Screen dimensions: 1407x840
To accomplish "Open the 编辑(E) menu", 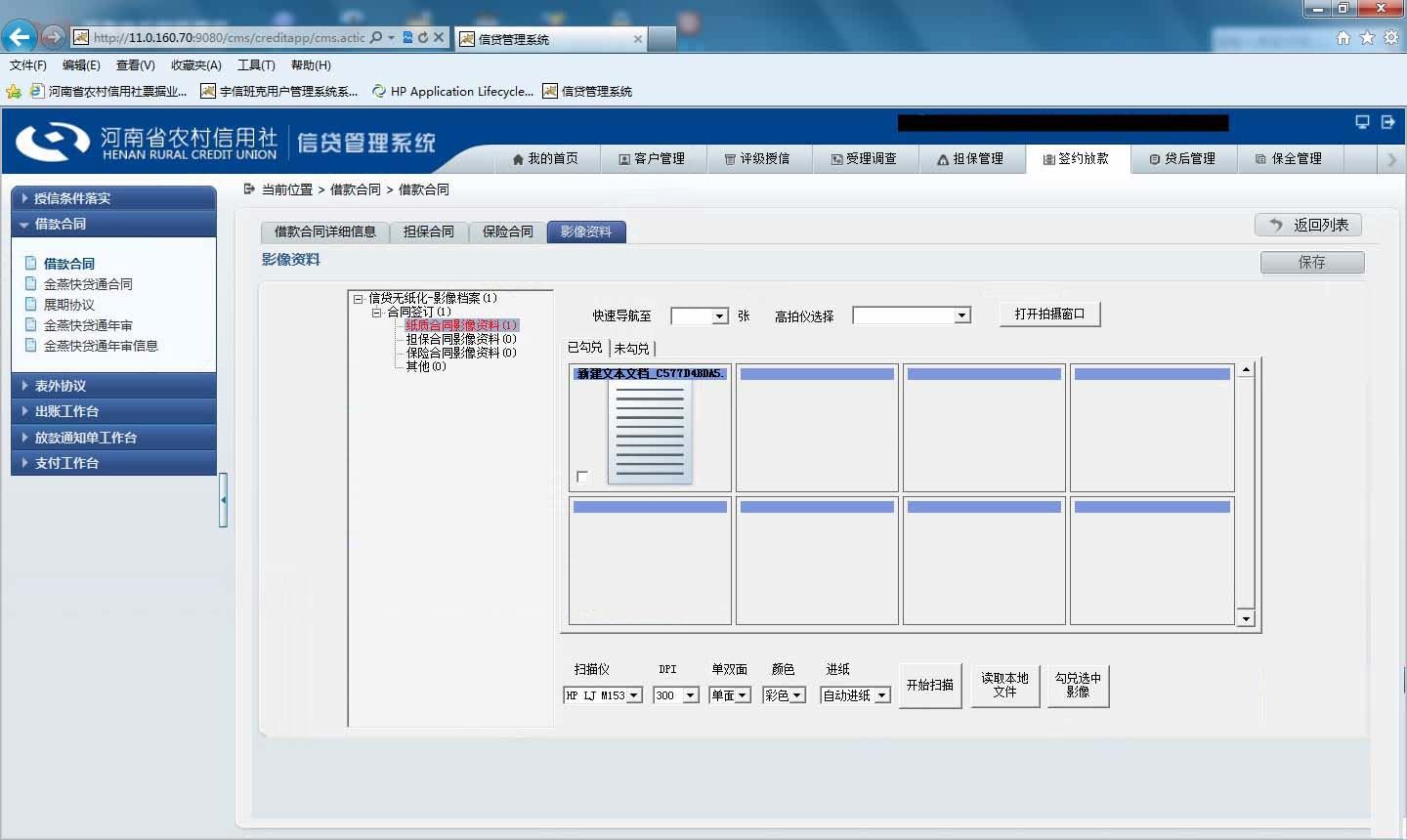I will pos(81,65).
